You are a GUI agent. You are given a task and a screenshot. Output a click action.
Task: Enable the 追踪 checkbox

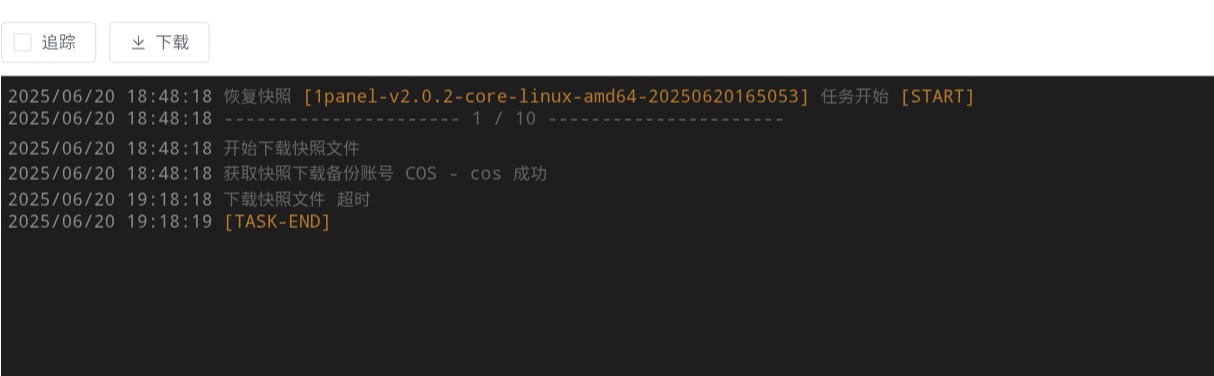[23, 43]
